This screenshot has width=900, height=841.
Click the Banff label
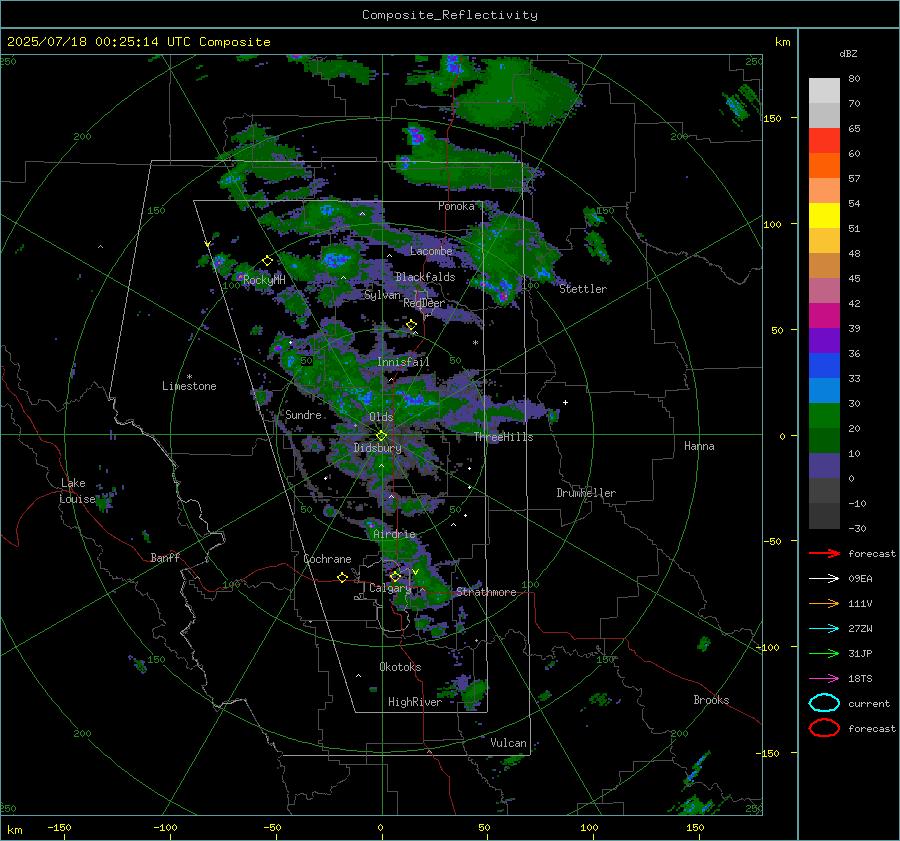pos(165,557)
